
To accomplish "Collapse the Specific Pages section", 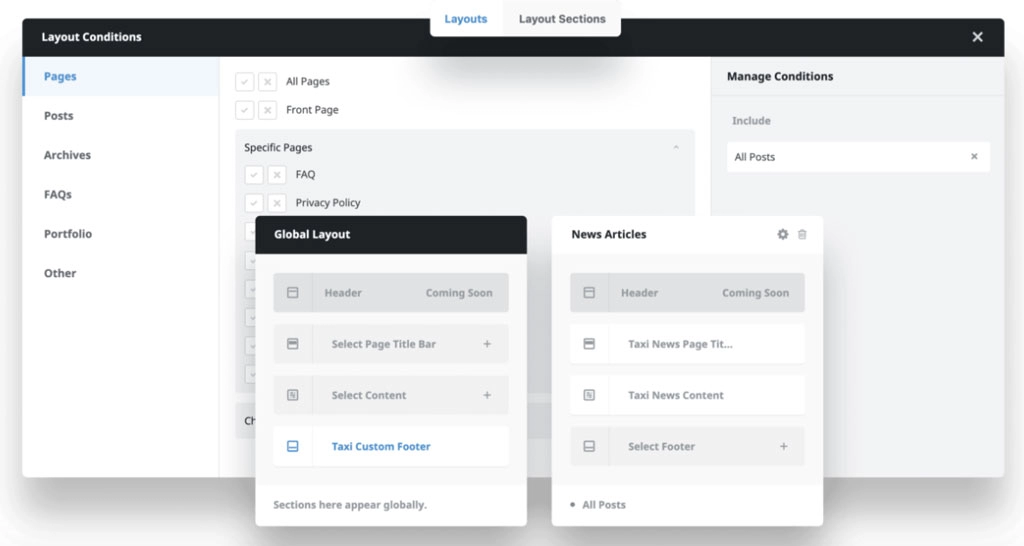I will point(676,148).
